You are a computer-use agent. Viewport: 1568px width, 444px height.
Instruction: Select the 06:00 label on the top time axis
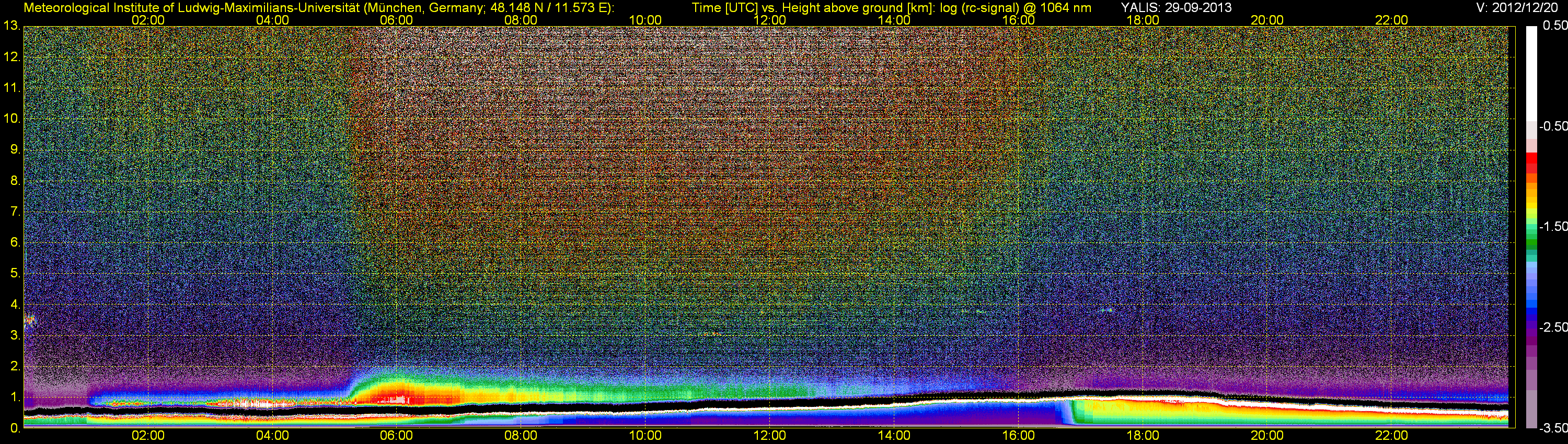(x=396, y=20)
